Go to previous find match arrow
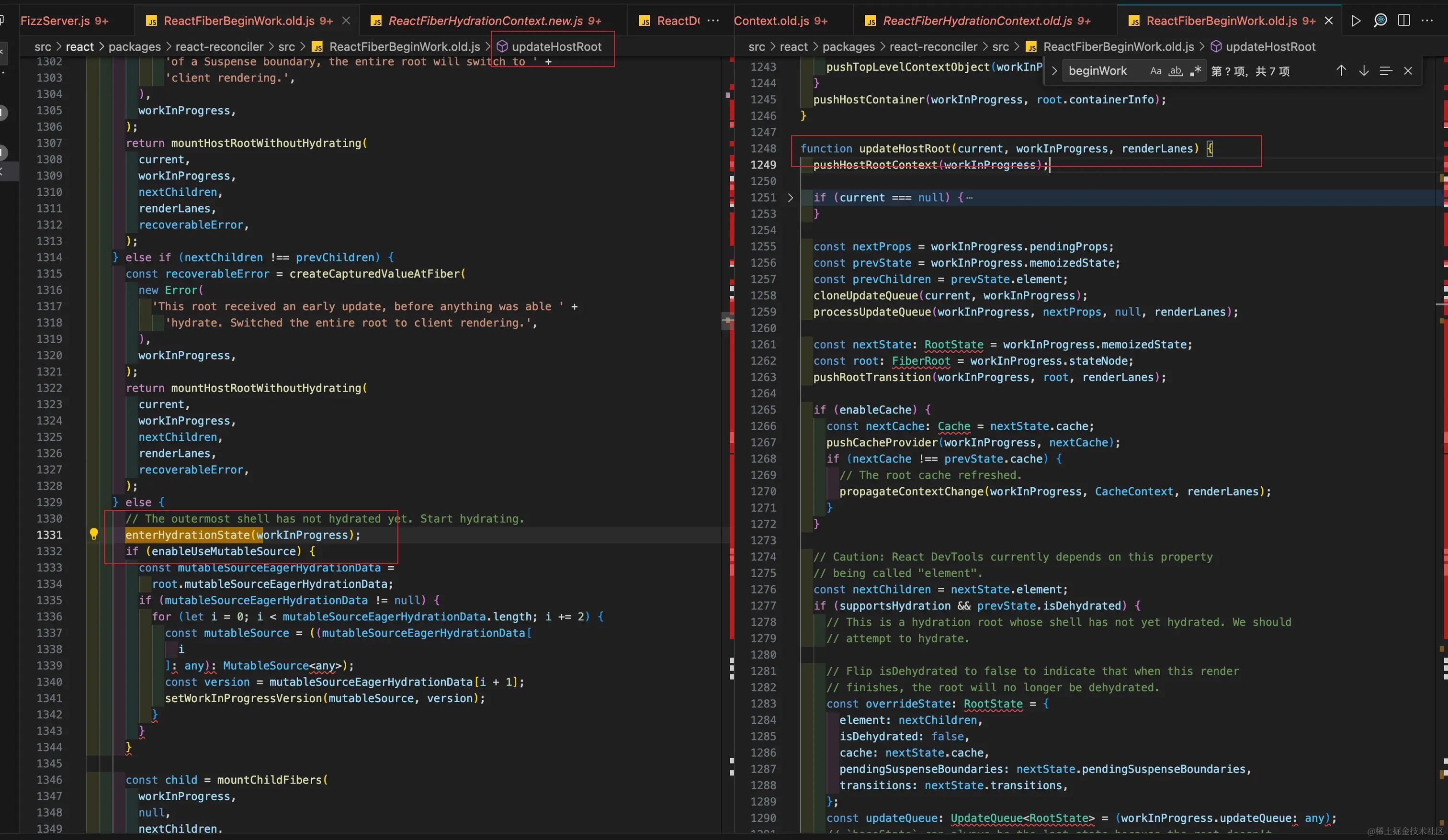The width and height of the screenshot is (1448, 840). point(1341,71)
